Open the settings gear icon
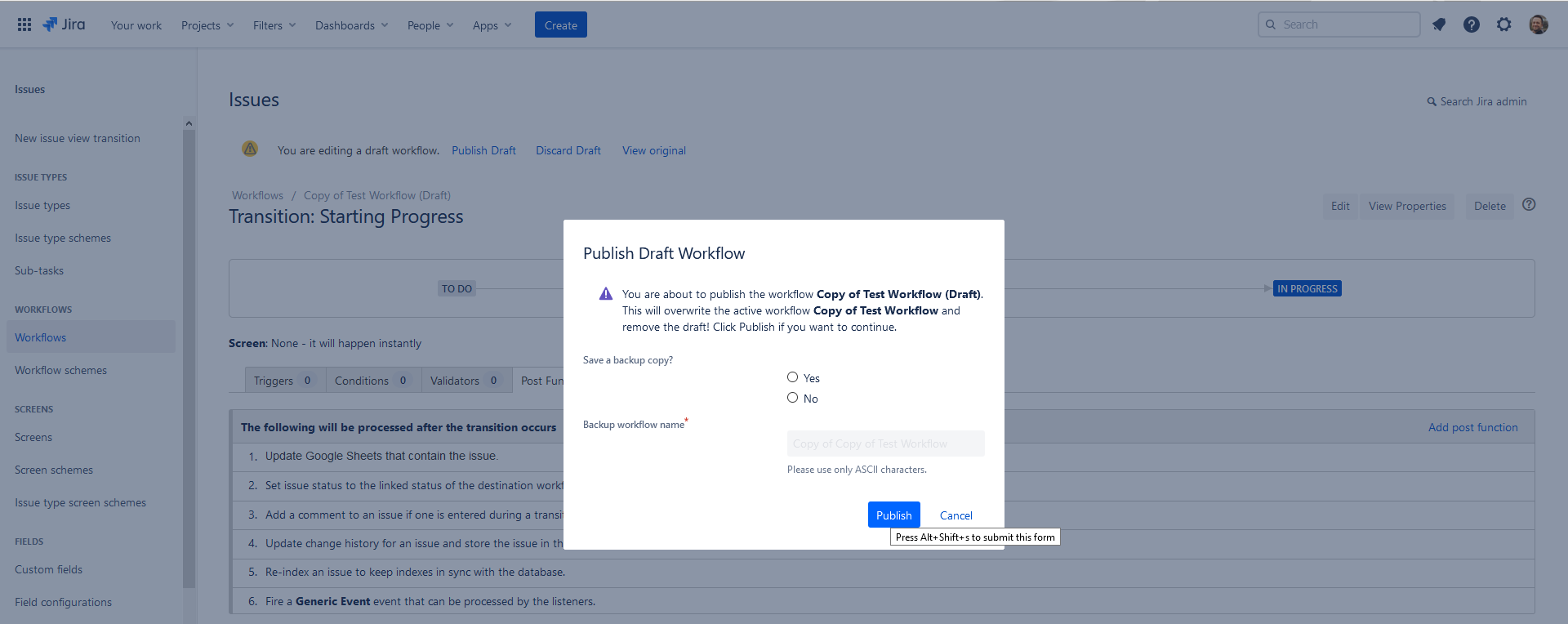Screen dimensions: 1568x624 (1503, 25)
